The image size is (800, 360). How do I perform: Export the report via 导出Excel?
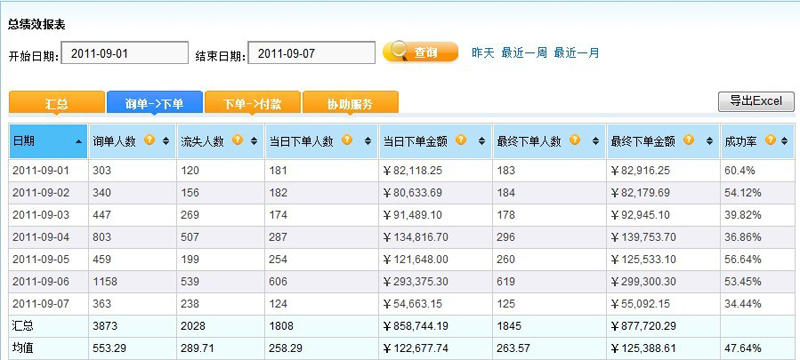(756, 101)
